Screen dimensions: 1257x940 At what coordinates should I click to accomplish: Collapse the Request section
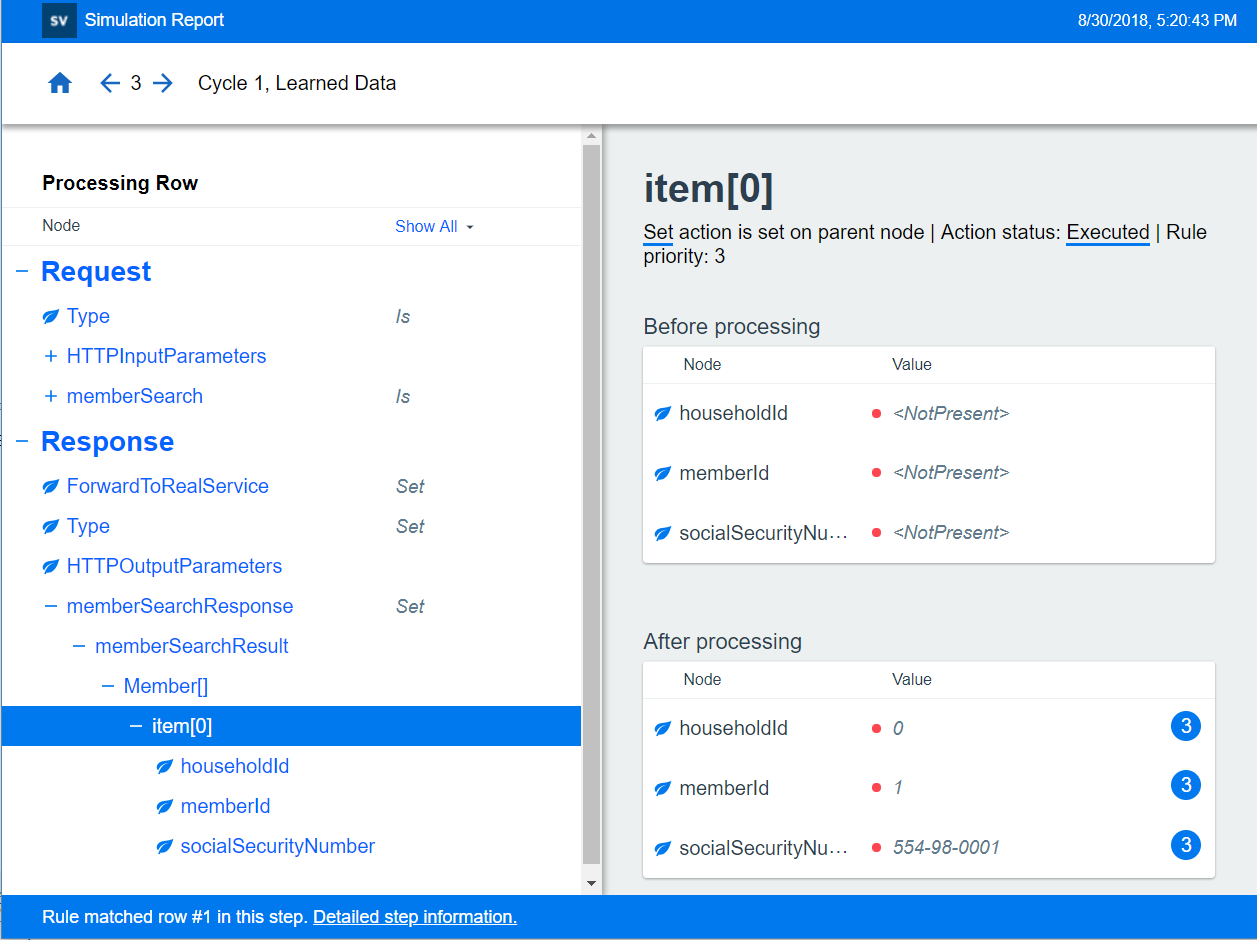pyautogui.click(x=22, y=272)
